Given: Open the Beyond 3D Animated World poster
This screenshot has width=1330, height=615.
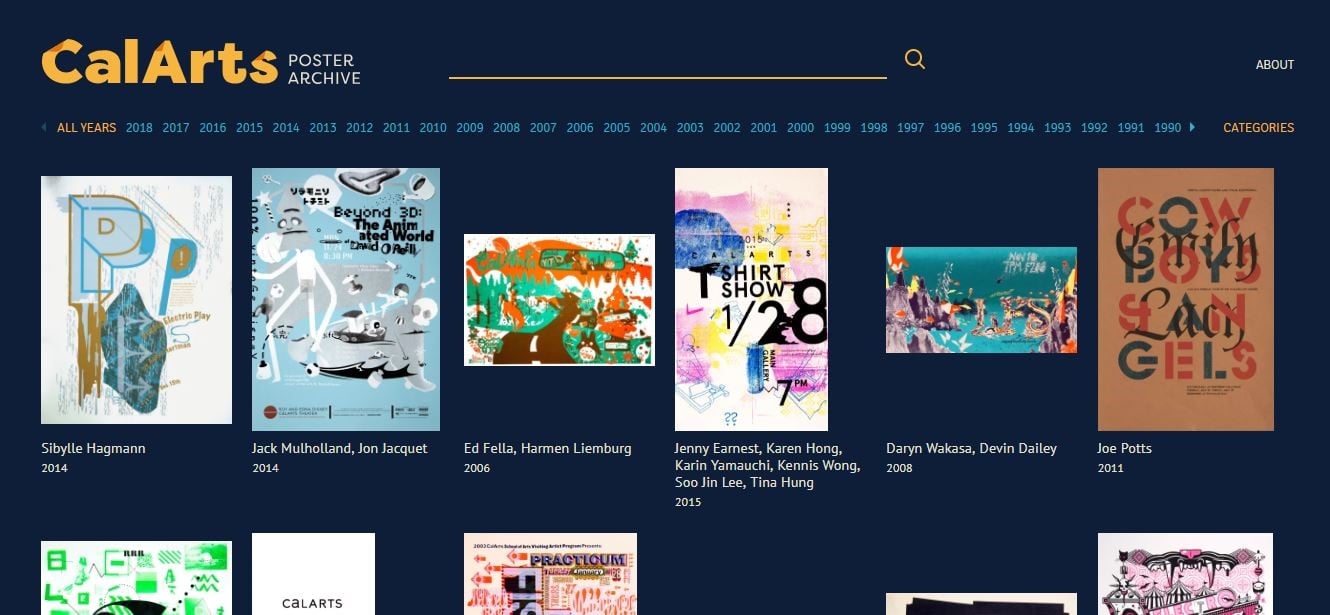Looking at the screenshot, I should [x=346, y=299].
